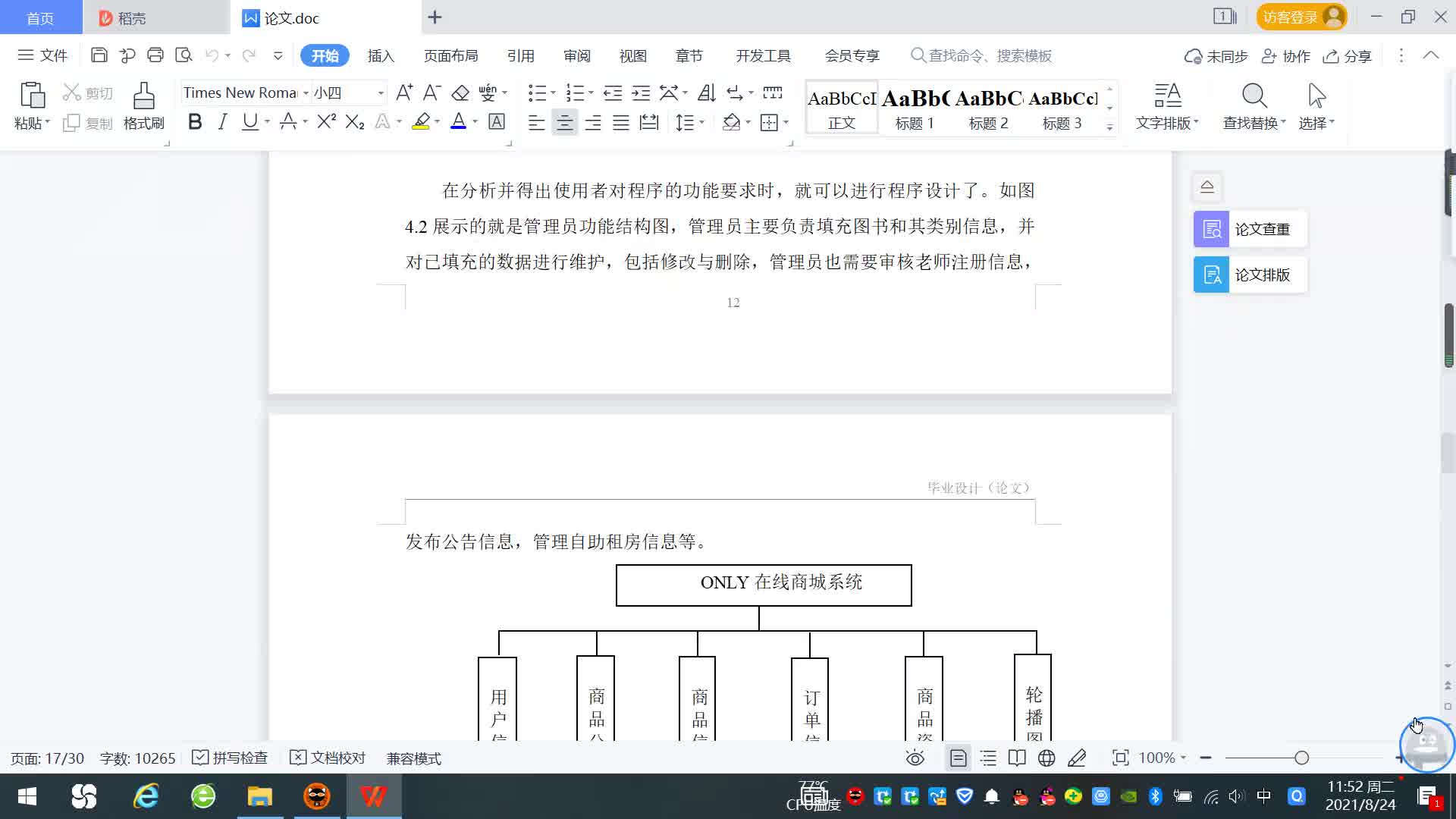This screenshot has width=1456, height=819.
Task: Decrease paragraph indent
Action: 613,93
